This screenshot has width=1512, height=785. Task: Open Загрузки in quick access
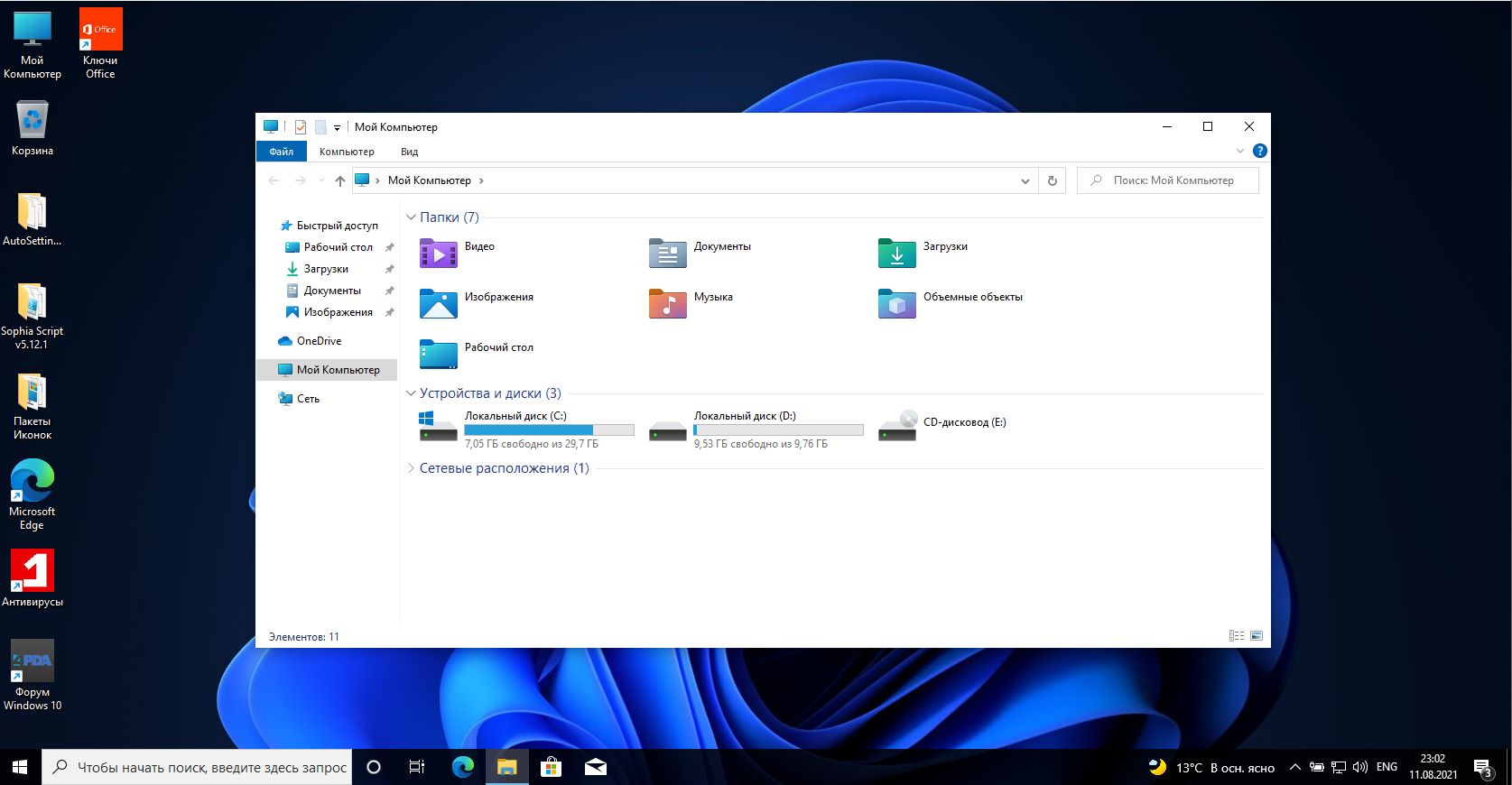click(x=326, y=269)
